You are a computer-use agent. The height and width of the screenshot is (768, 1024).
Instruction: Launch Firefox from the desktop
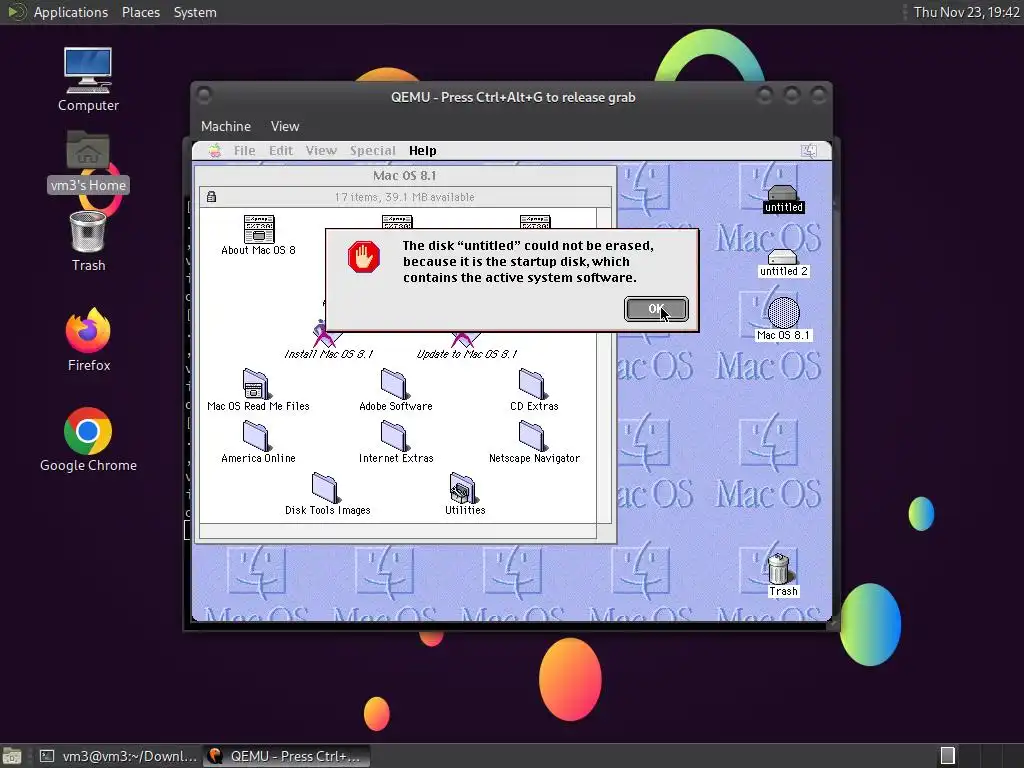(x=88, y=340)
